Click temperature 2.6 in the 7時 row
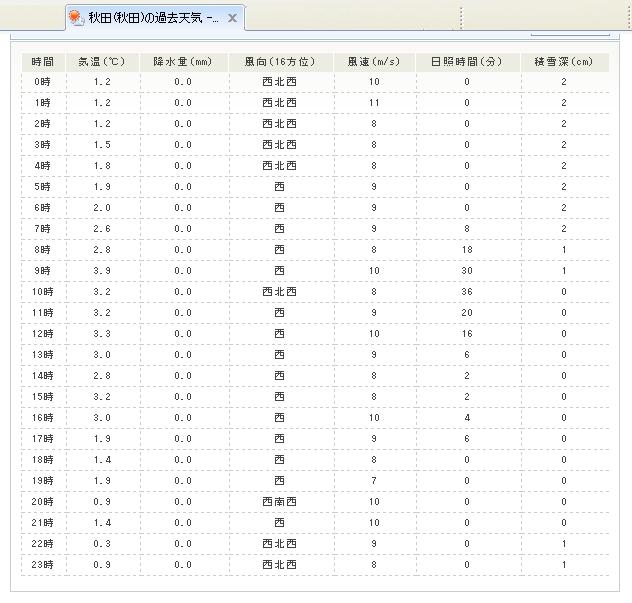Viewport: 632px width, 603px height. tap(102, 229)
